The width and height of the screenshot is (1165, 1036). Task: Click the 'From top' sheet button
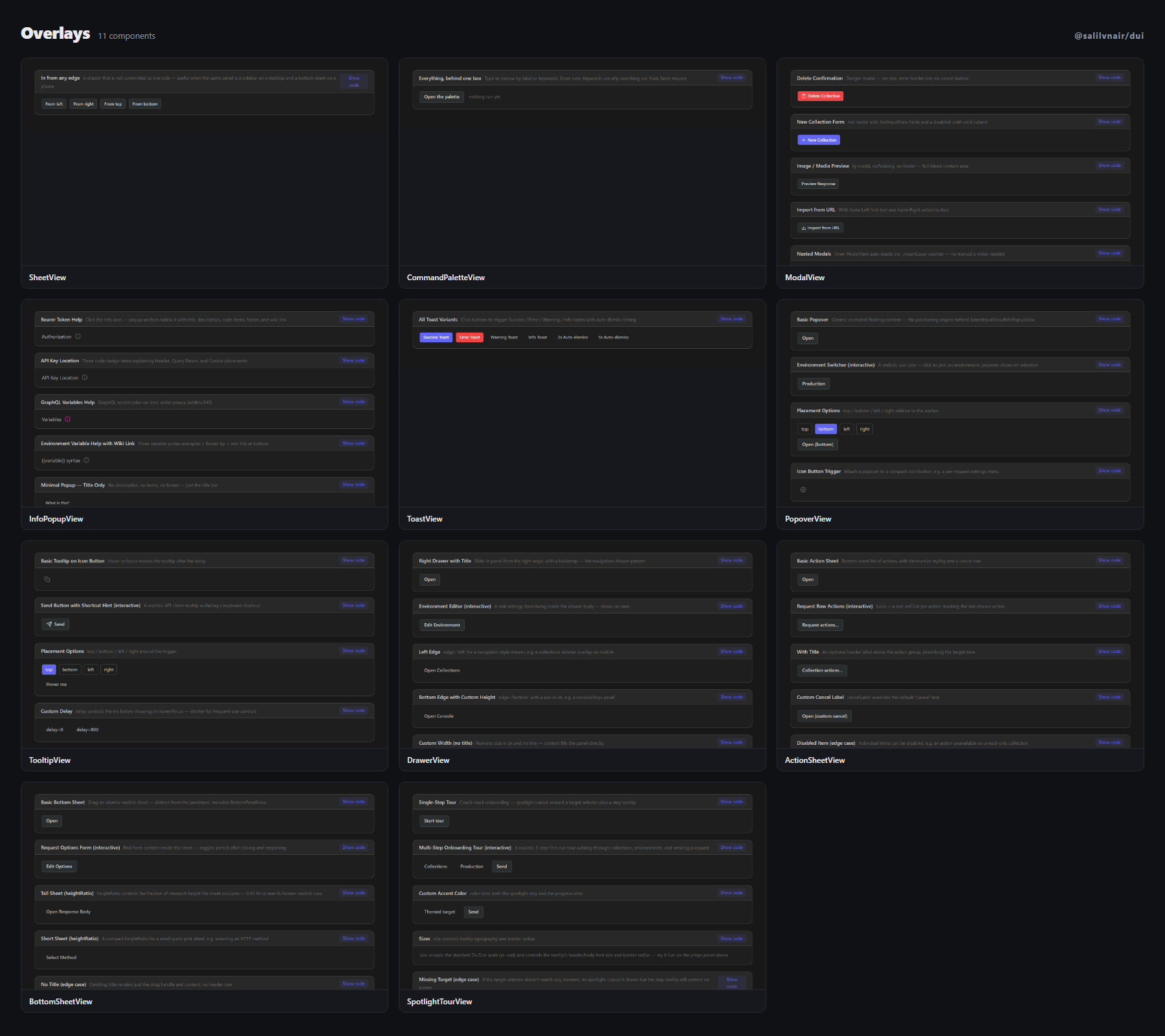point(113,104)
